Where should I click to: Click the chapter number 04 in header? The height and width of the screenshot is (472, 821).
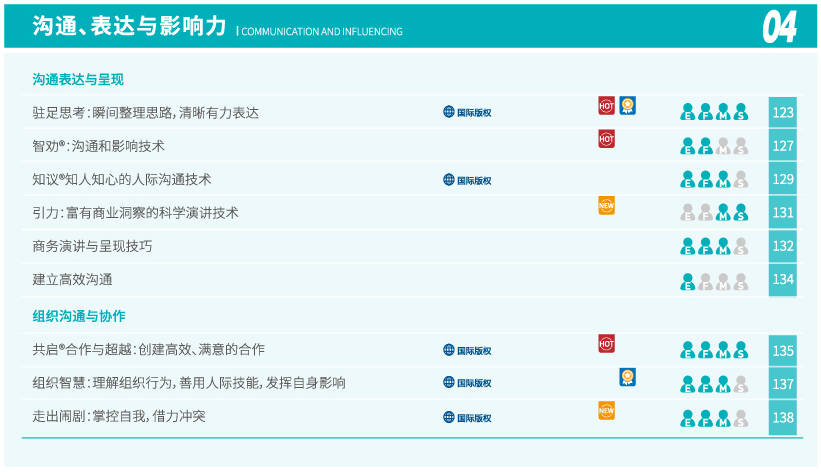pyautogui.click(x=779, y=27)
